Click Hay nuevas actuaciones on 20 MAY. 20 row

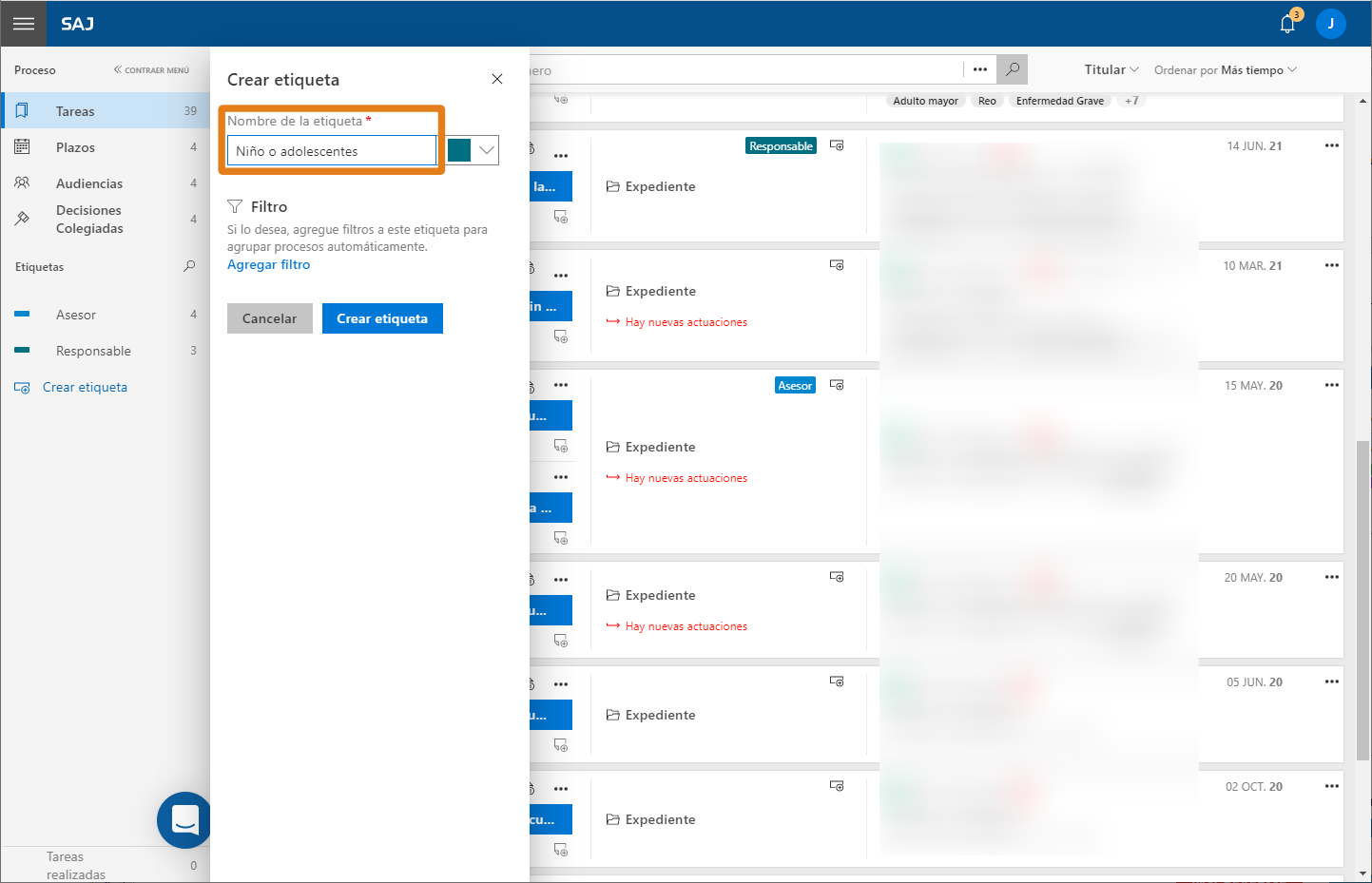677,626
